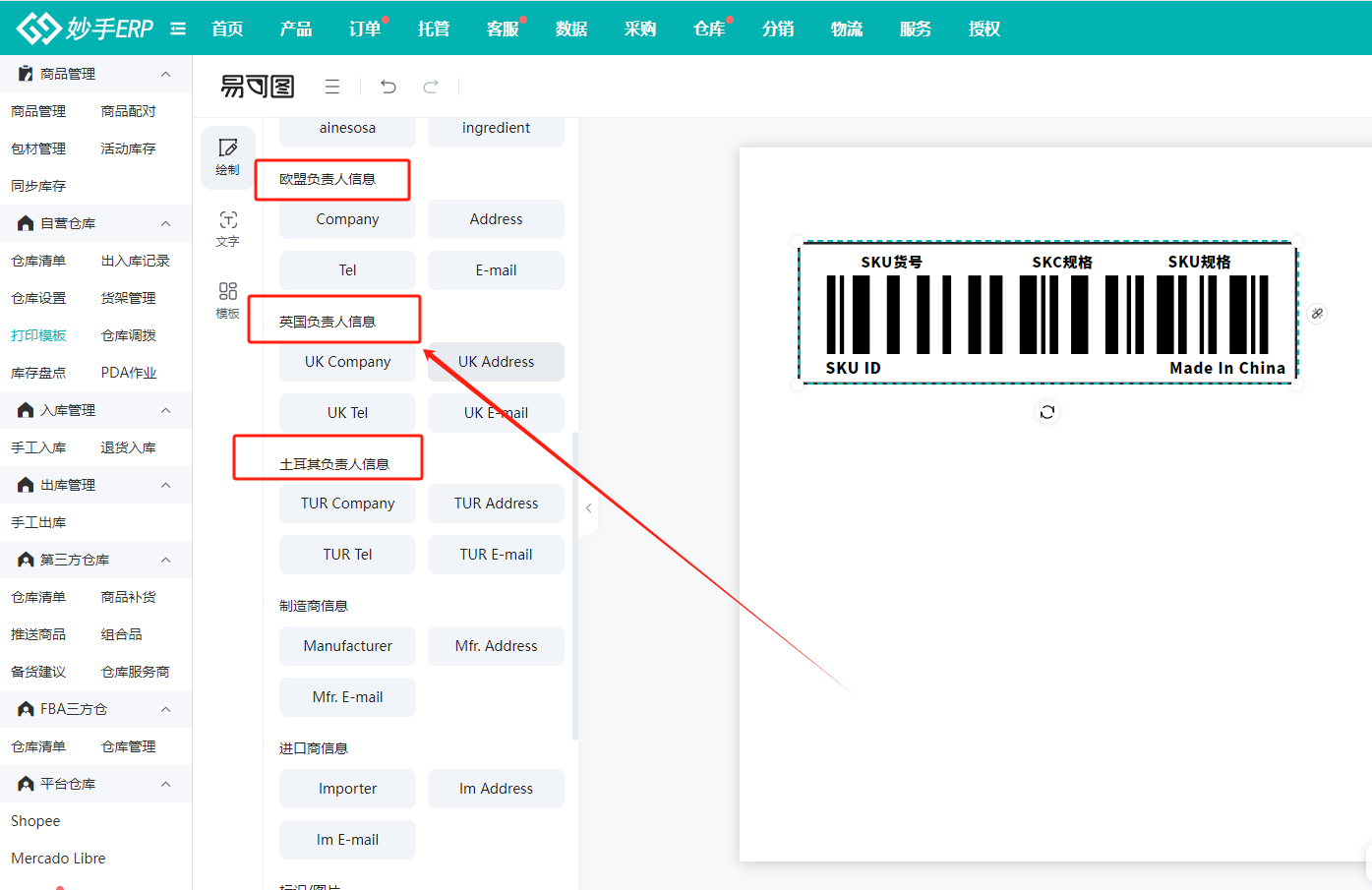Viewport: 1372px width, 890px height.
Task: Collapse the 商品管理 sidebar section
Action: click(165, 74)
